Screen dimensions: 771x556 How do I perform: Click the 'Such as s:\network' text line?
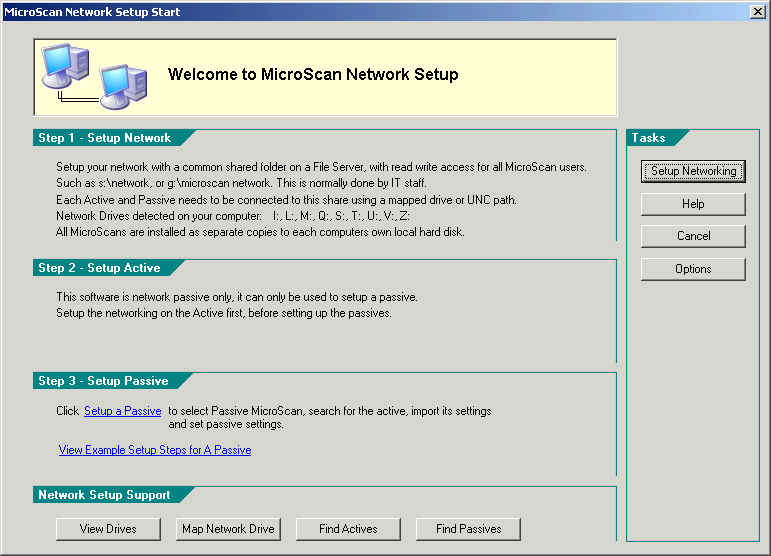click(x=241, y=183)
